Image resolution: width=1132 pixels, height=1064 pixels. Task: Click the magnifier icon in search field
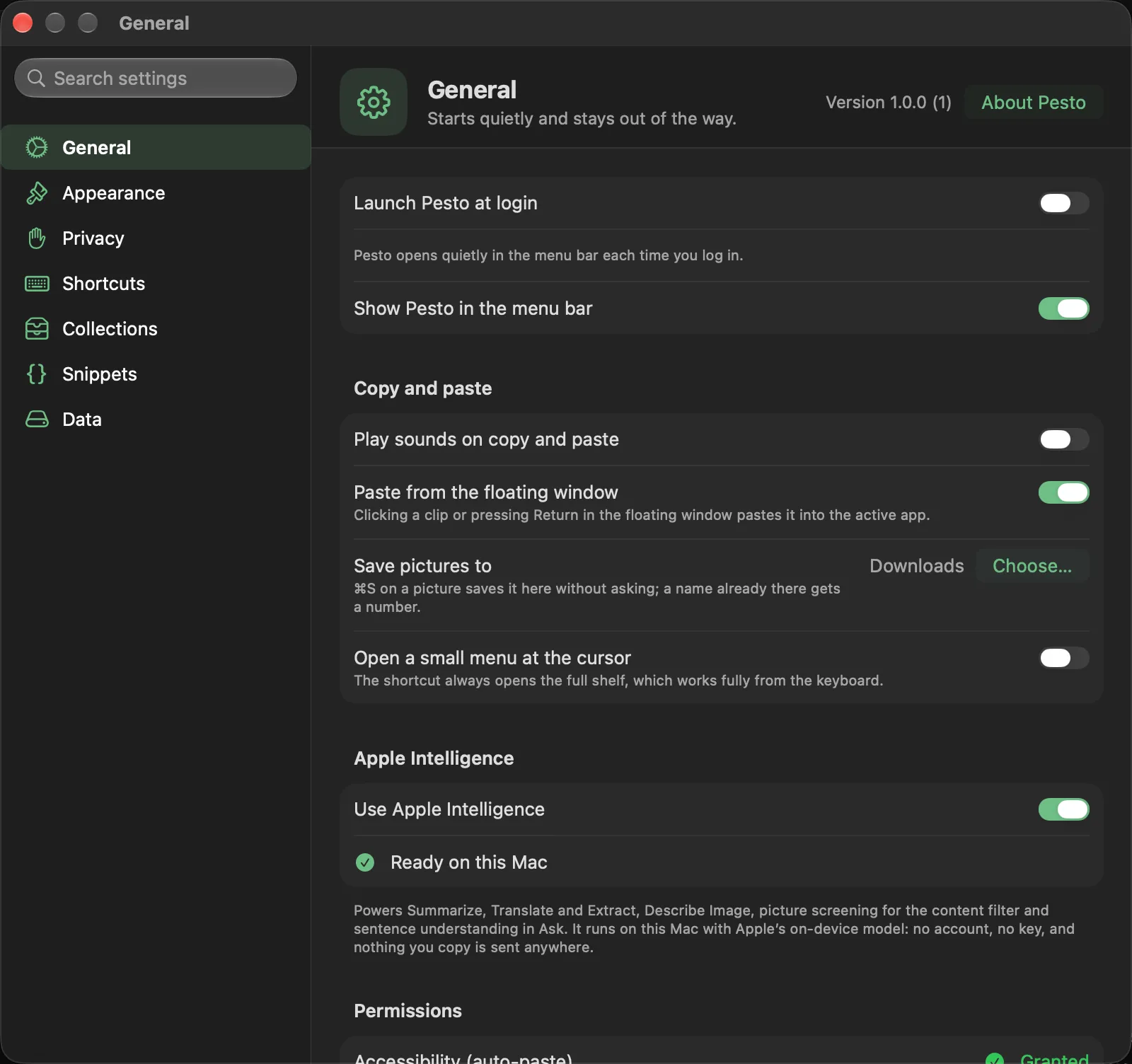36,78
